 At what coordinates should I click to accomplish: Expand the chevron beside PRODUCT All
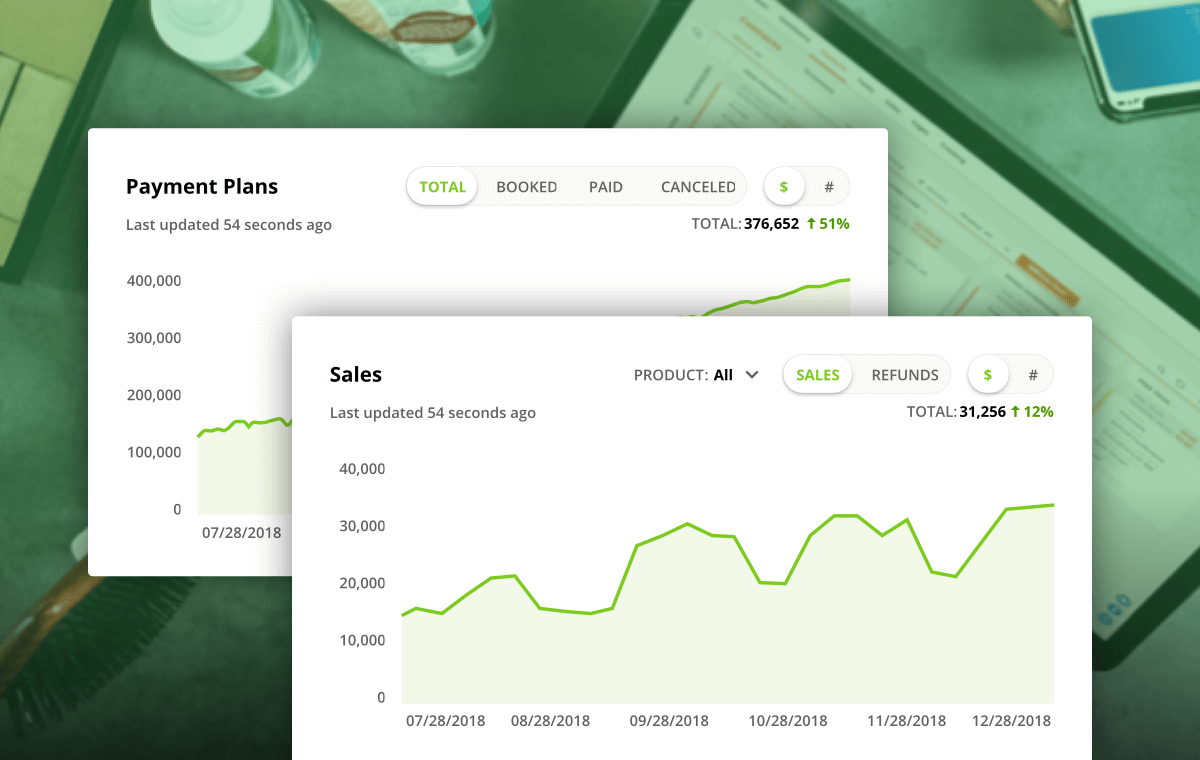[x=752, y=375]
